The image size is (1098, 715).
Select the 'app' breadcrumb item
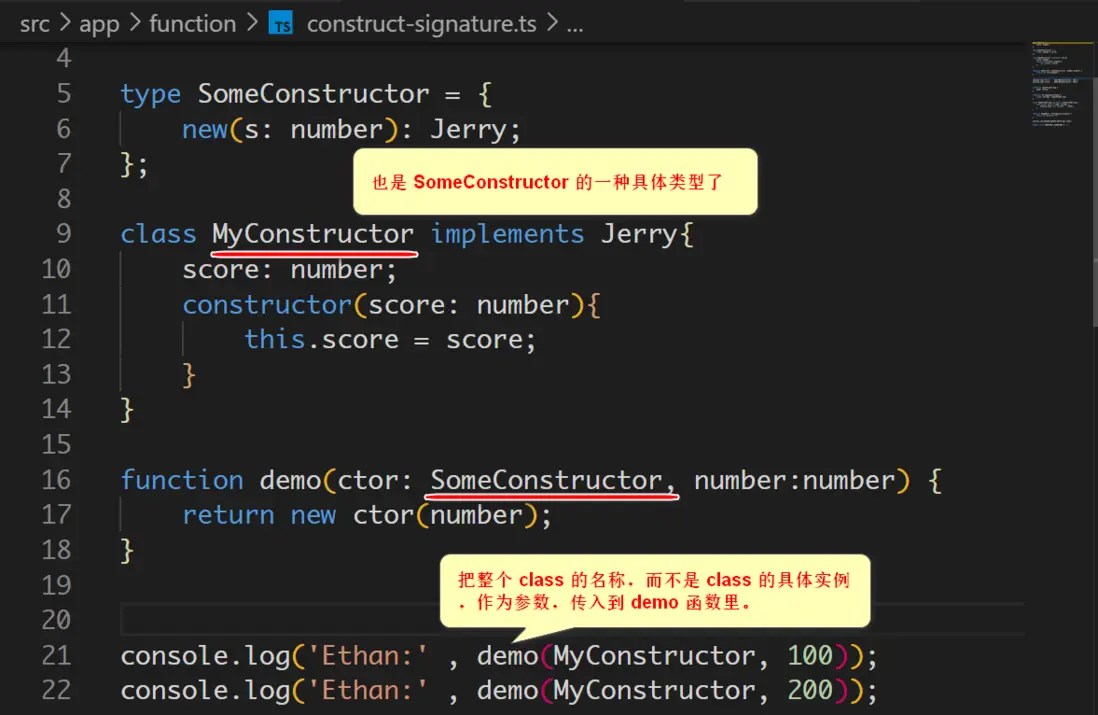point(98,22)
